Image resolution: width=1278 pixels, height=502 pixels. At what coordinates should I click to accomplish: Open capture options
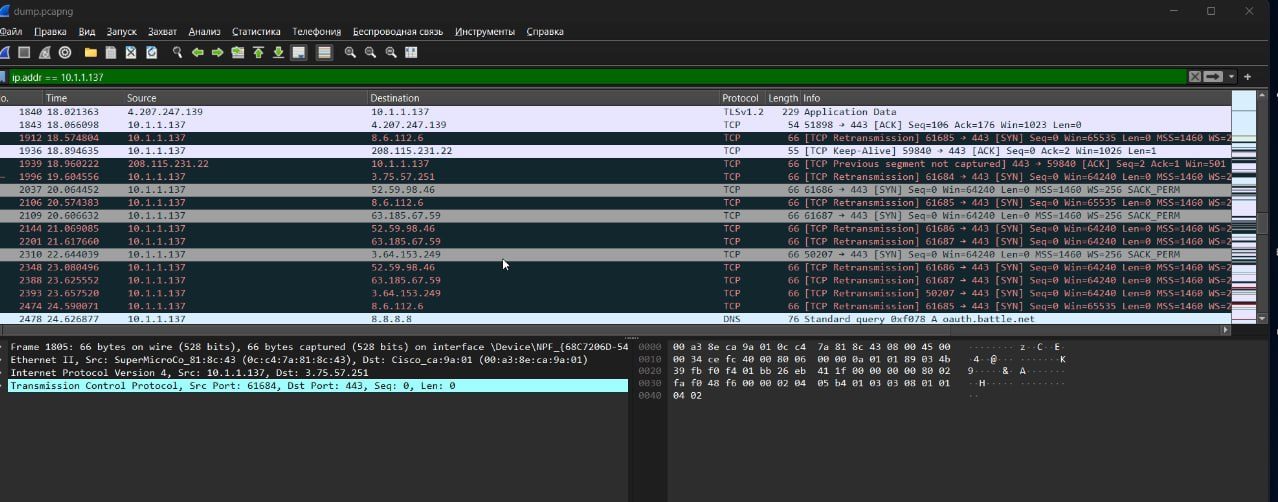tap(65, 52)
